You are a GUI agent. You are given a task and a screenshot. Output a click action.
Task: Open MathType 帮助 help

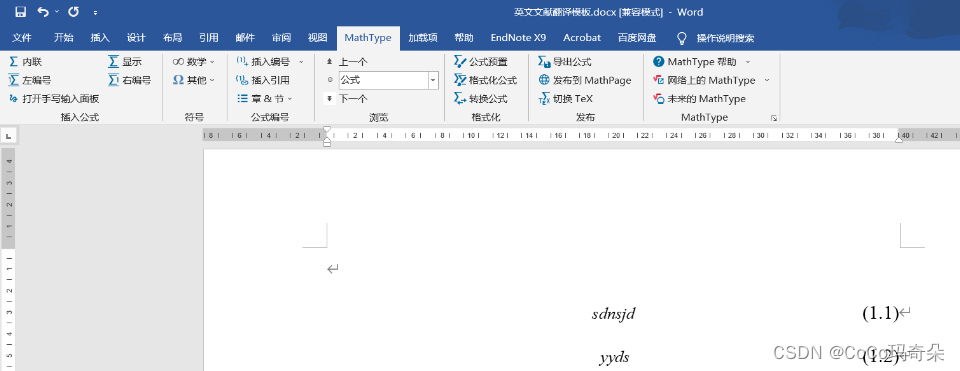coord(695,62)
